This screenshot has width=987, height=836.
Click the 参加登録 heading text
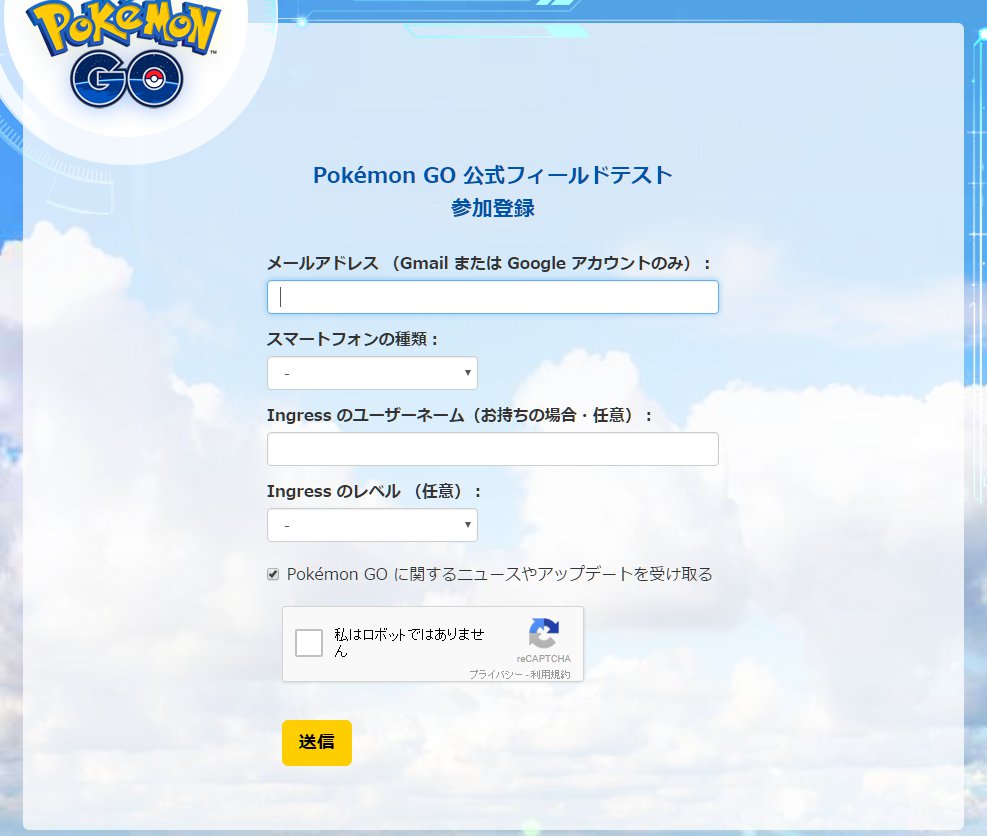(492, 208)
